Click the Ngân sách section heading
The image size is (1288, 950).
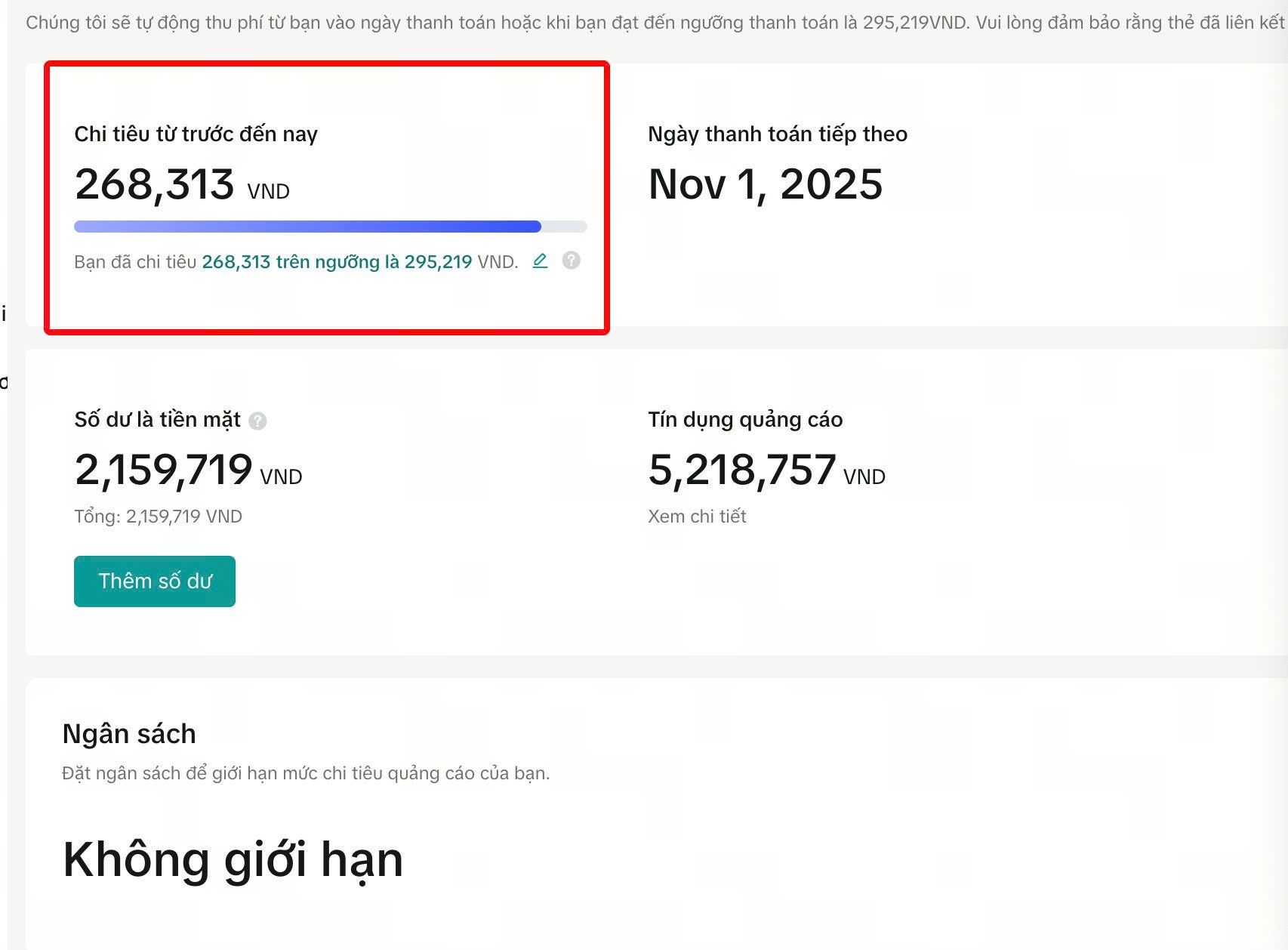(129, 734)
